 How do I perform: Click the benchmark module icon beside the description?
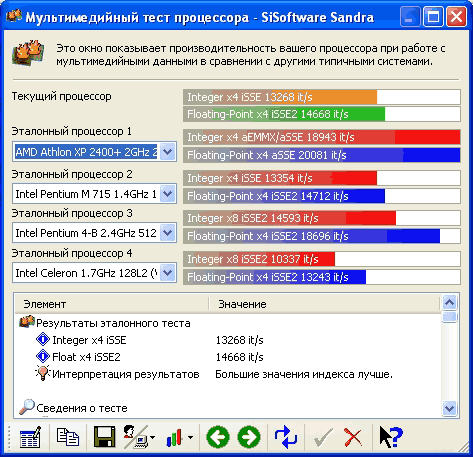coord(28,53)
